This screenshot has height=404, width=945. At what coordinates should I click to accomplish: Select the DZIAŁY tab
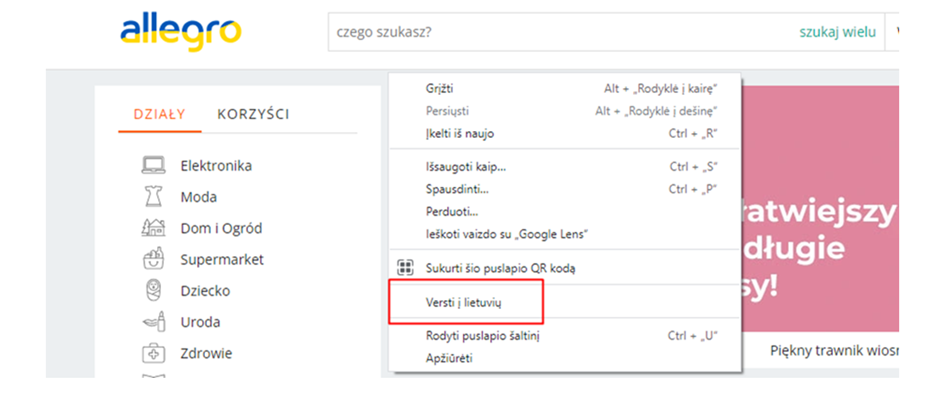tap(159, 114)
